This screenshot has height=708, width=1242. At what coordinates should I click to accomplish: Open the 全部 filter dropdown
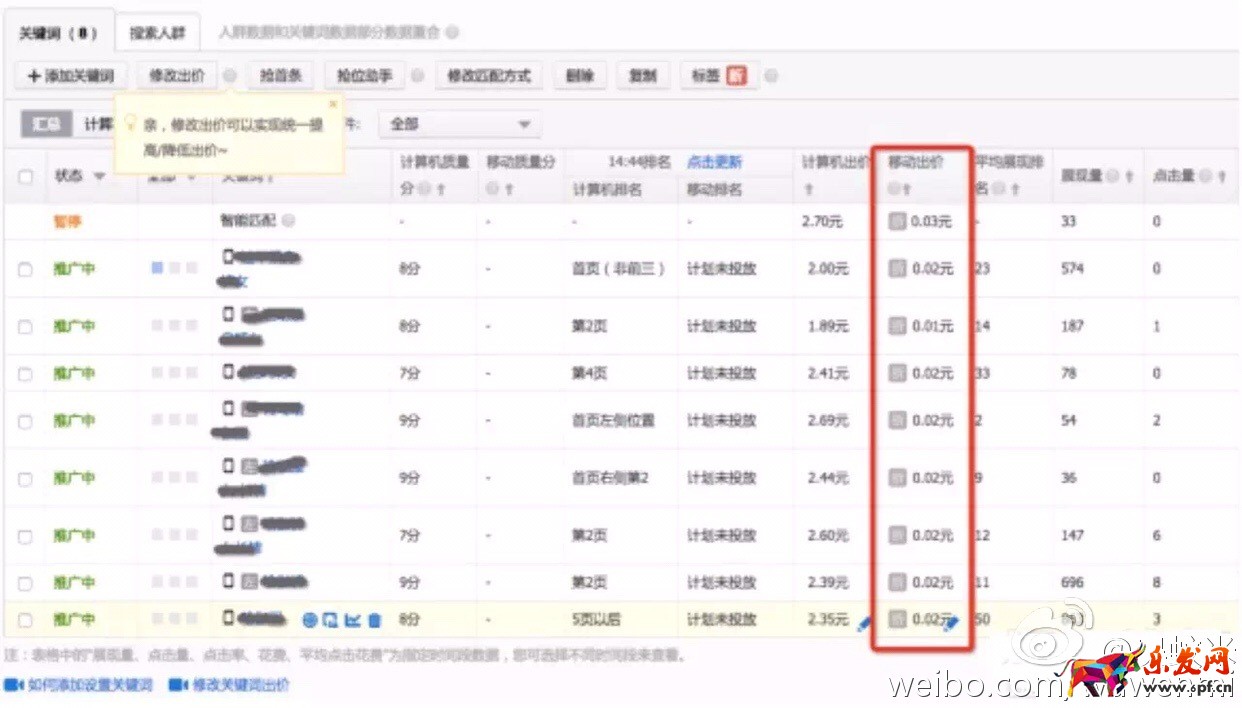pos(460,124)
